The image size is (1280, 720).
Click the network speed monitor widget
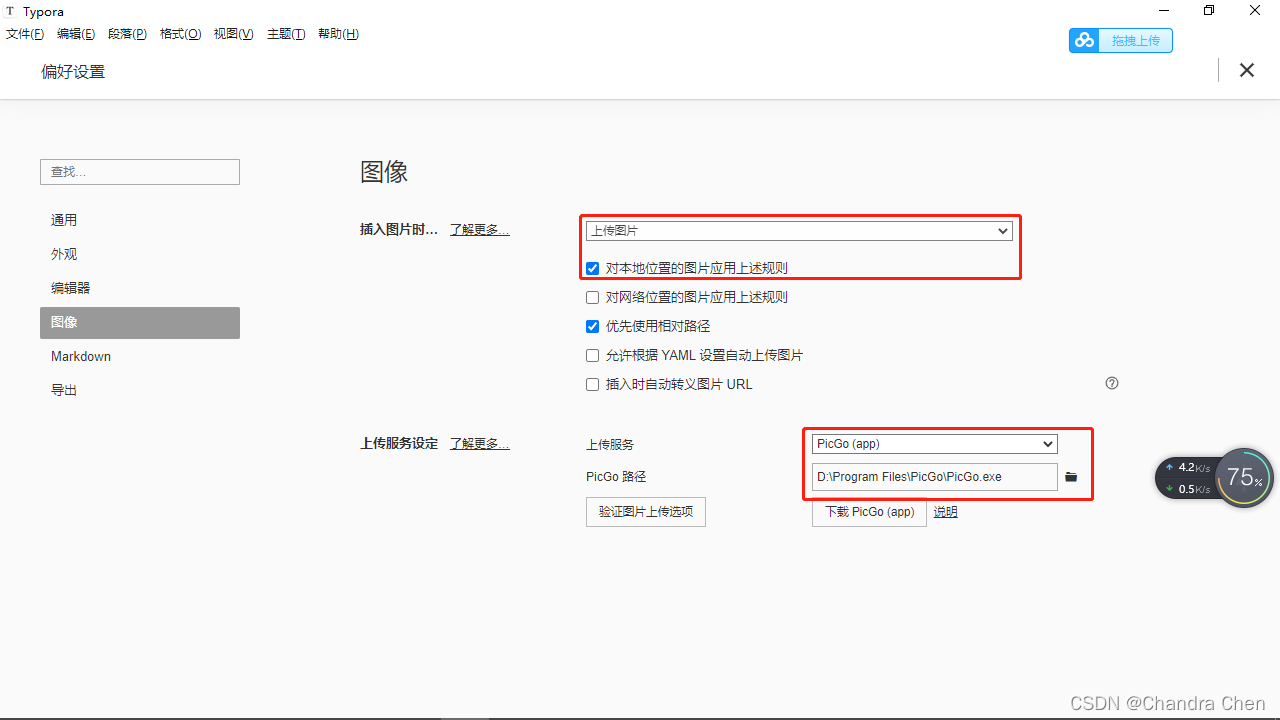point(1187,478)
